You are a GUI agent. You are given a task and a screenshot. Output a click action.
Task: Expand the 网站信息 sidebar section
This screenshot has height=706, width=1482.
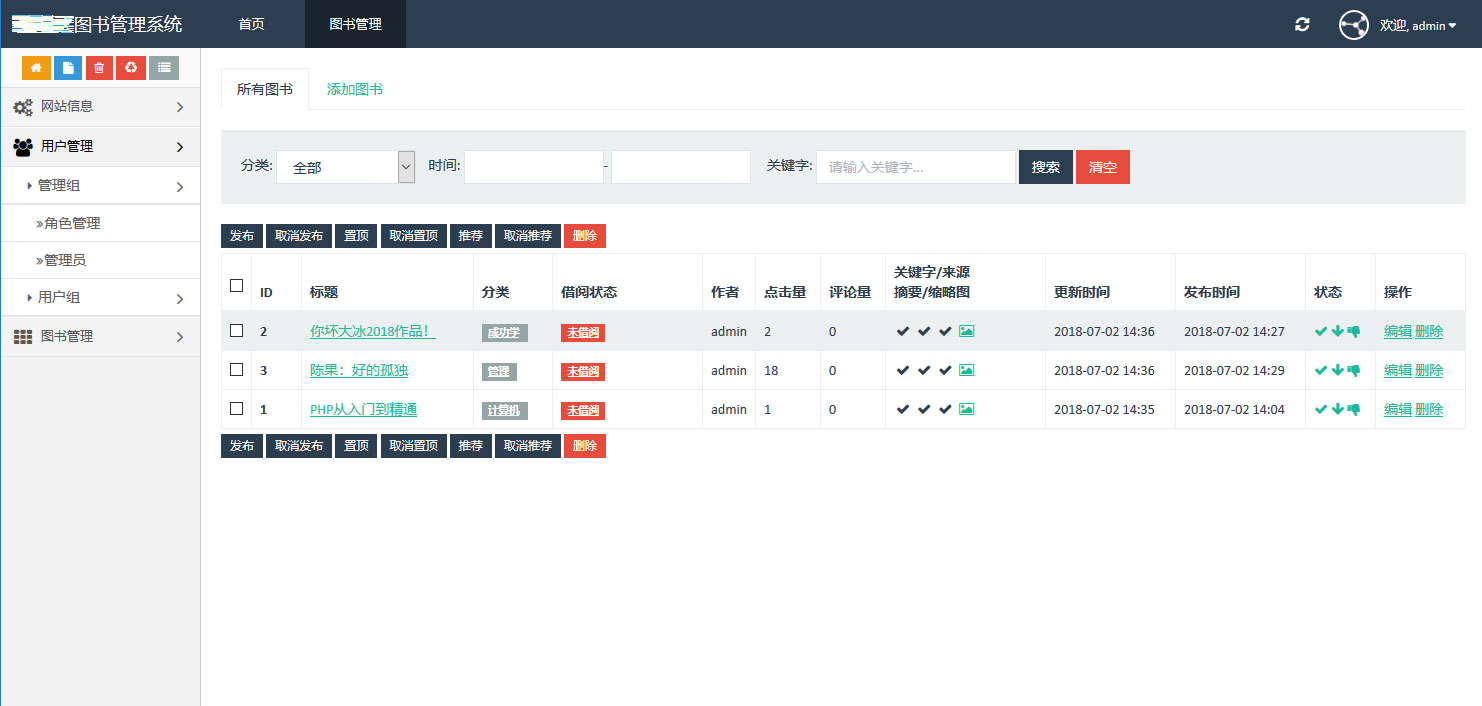[100, 106]
